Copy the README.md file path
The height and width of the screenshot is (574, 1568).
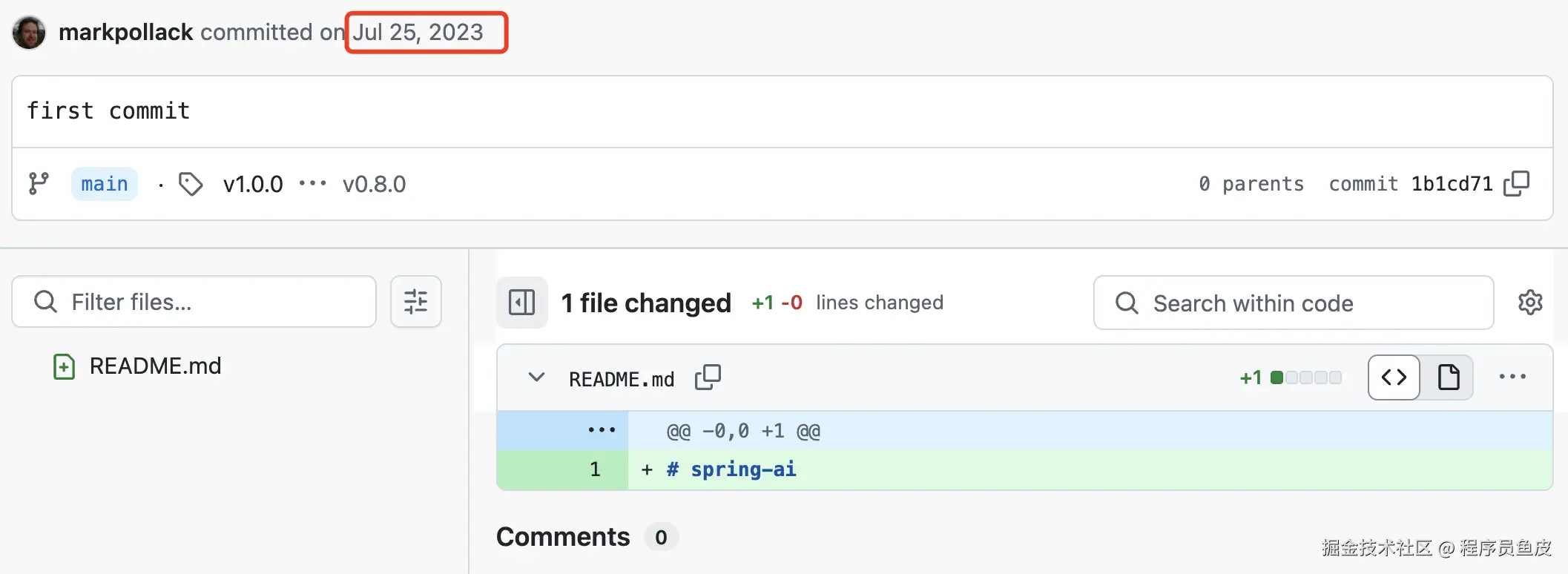(x=708, y=377)
